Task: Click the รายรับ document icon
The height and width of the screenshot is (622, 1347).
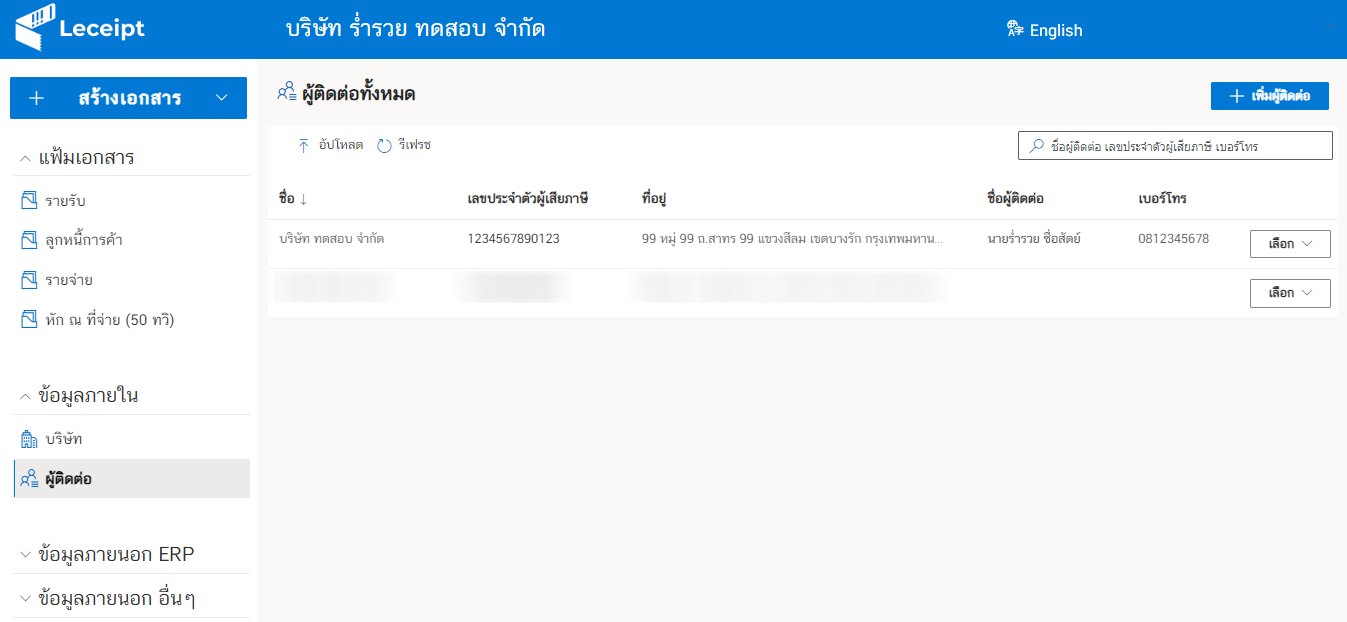Action: point(29,201)
